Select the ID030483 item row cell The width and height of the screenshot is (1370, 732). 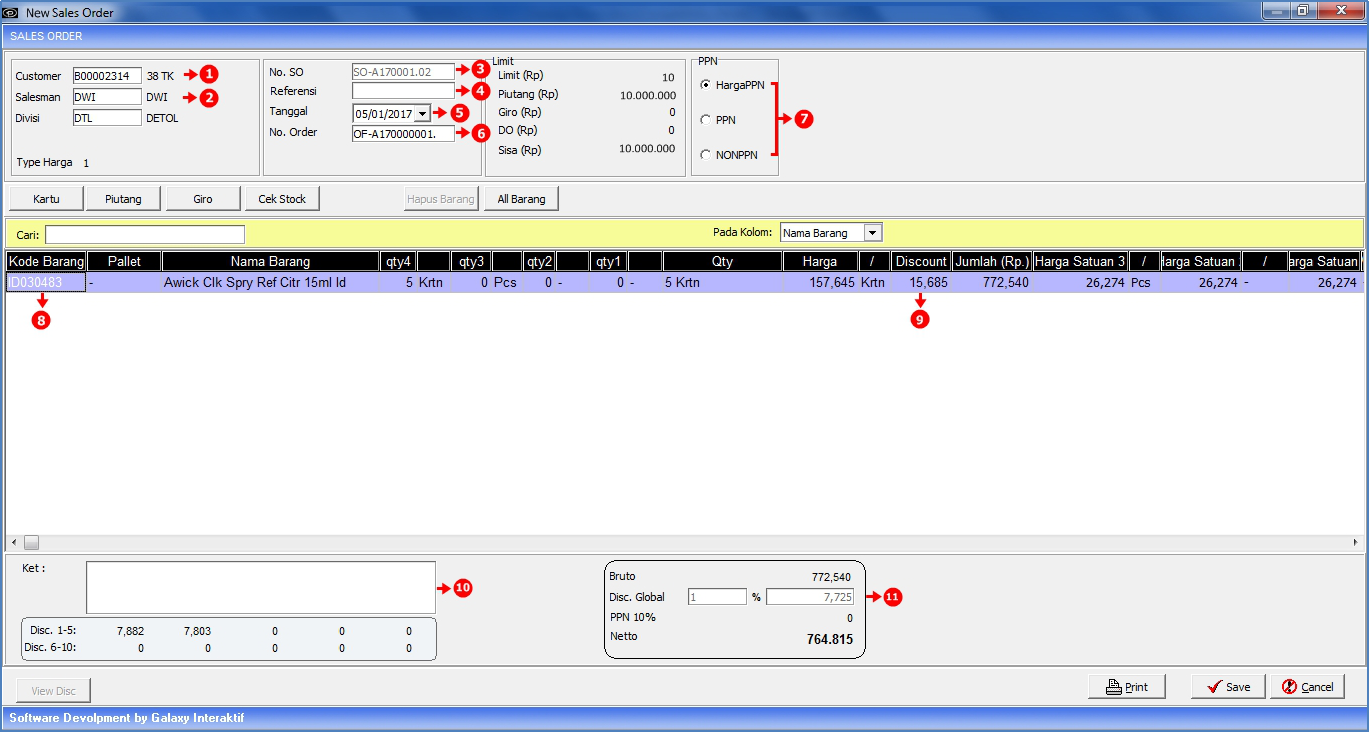(46, 283)
